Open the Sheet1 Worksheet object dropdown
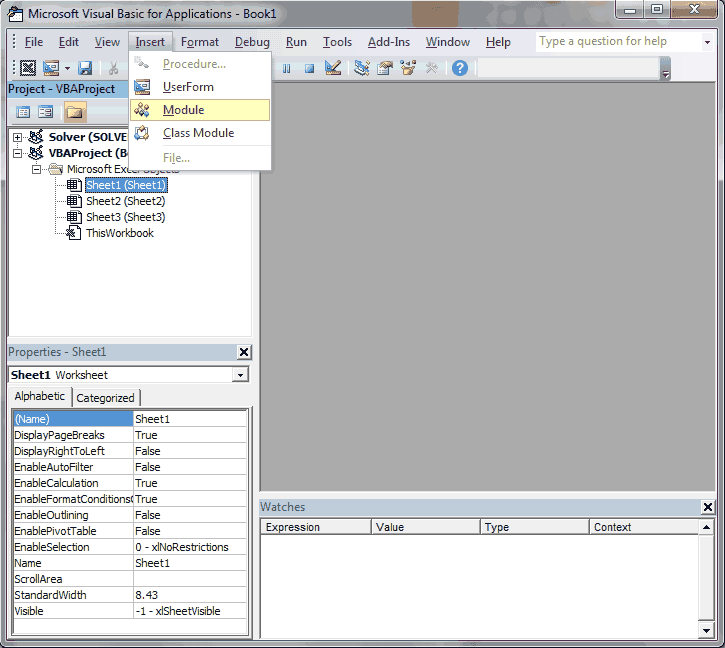725x648 pixels. click(240, 375)
